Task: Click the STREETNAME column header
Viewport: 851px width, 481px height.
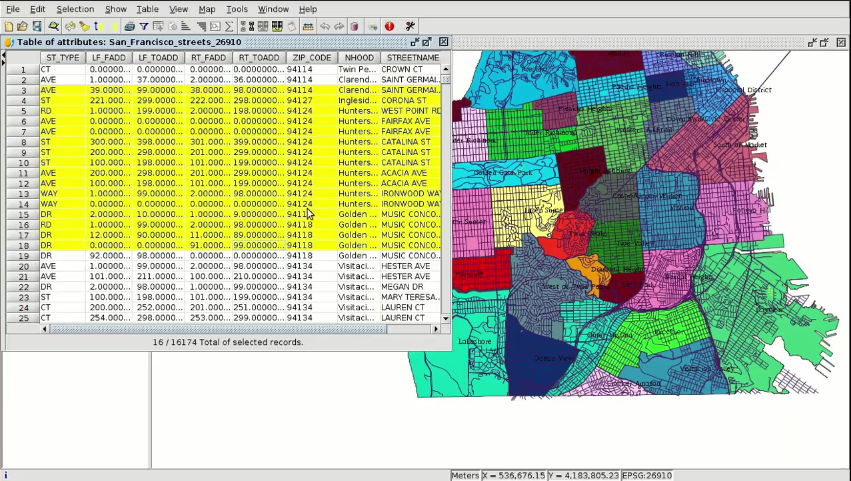Action: point(412,58)
